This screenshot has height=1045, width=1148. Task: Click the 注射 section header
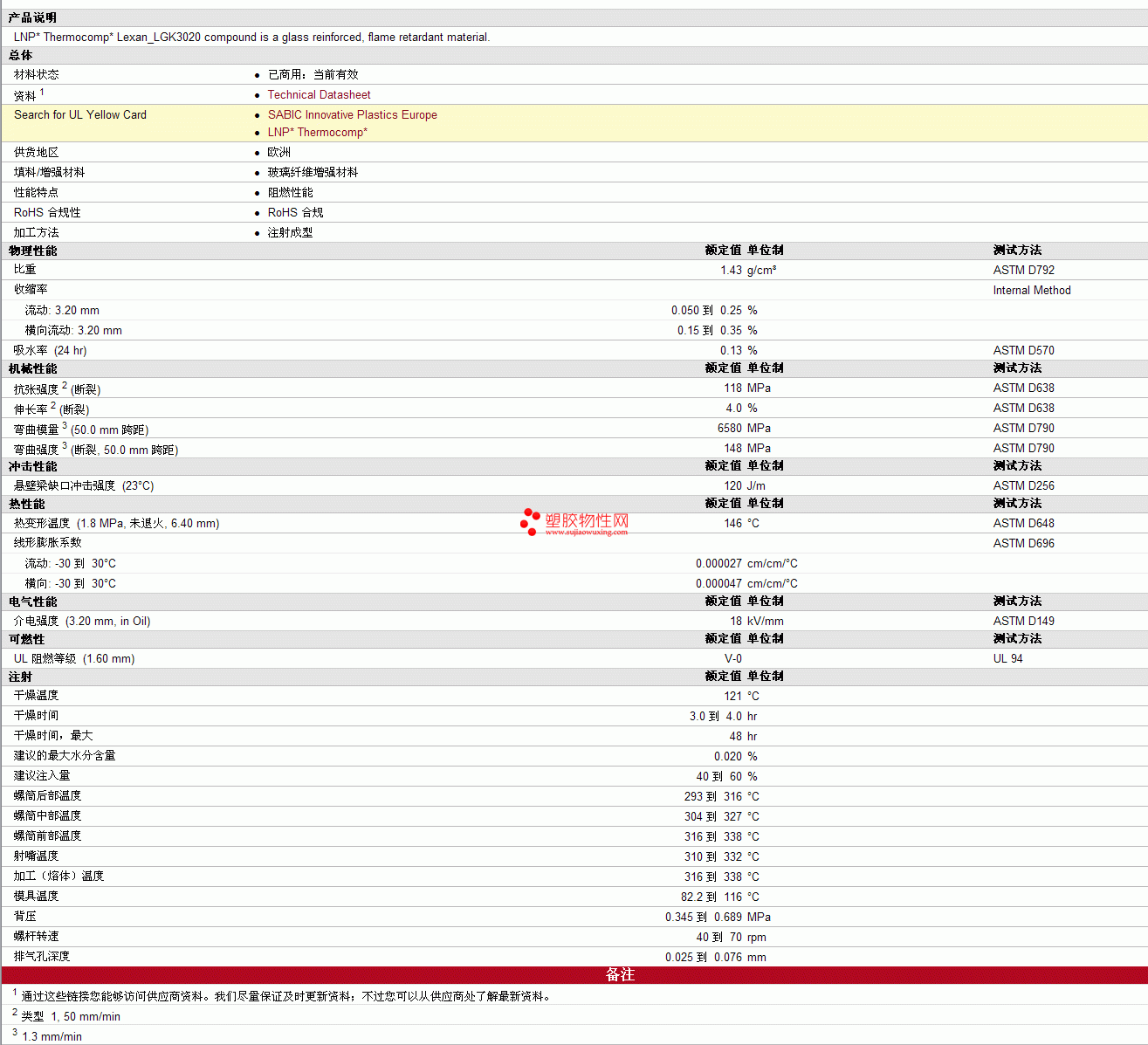20,677
